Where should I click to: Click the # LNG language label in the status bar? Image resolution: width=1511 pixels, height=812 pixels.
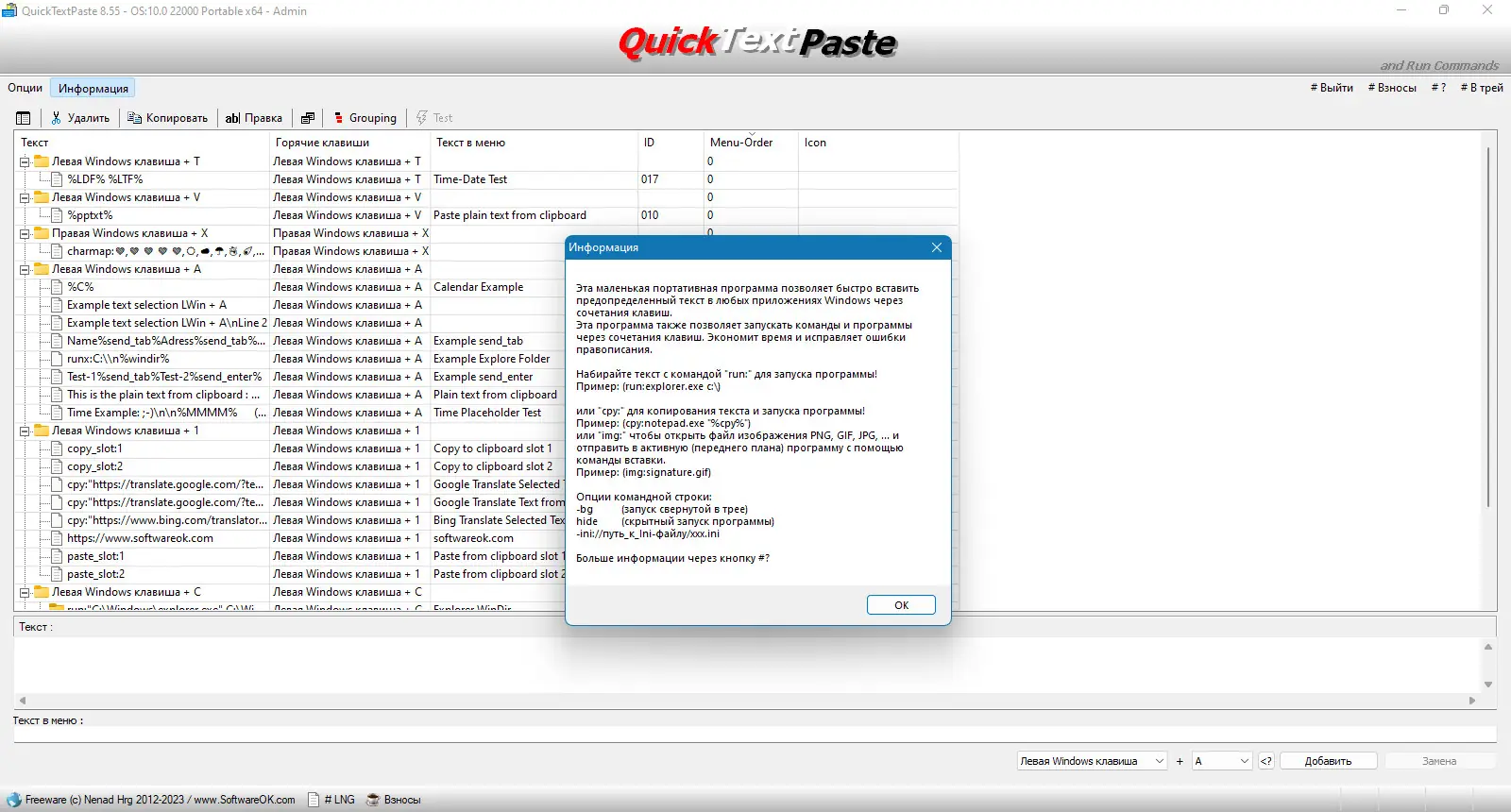[x=340, y=800]
